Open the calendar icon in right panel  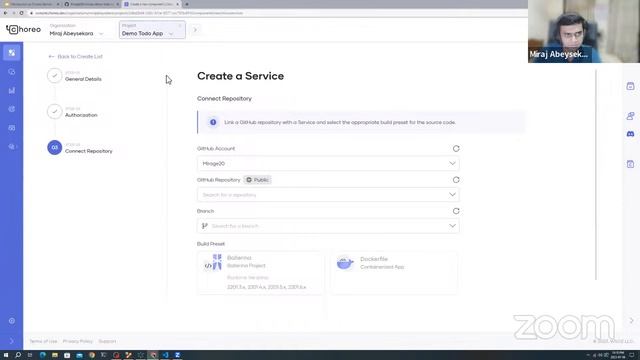tap(630, 86)
